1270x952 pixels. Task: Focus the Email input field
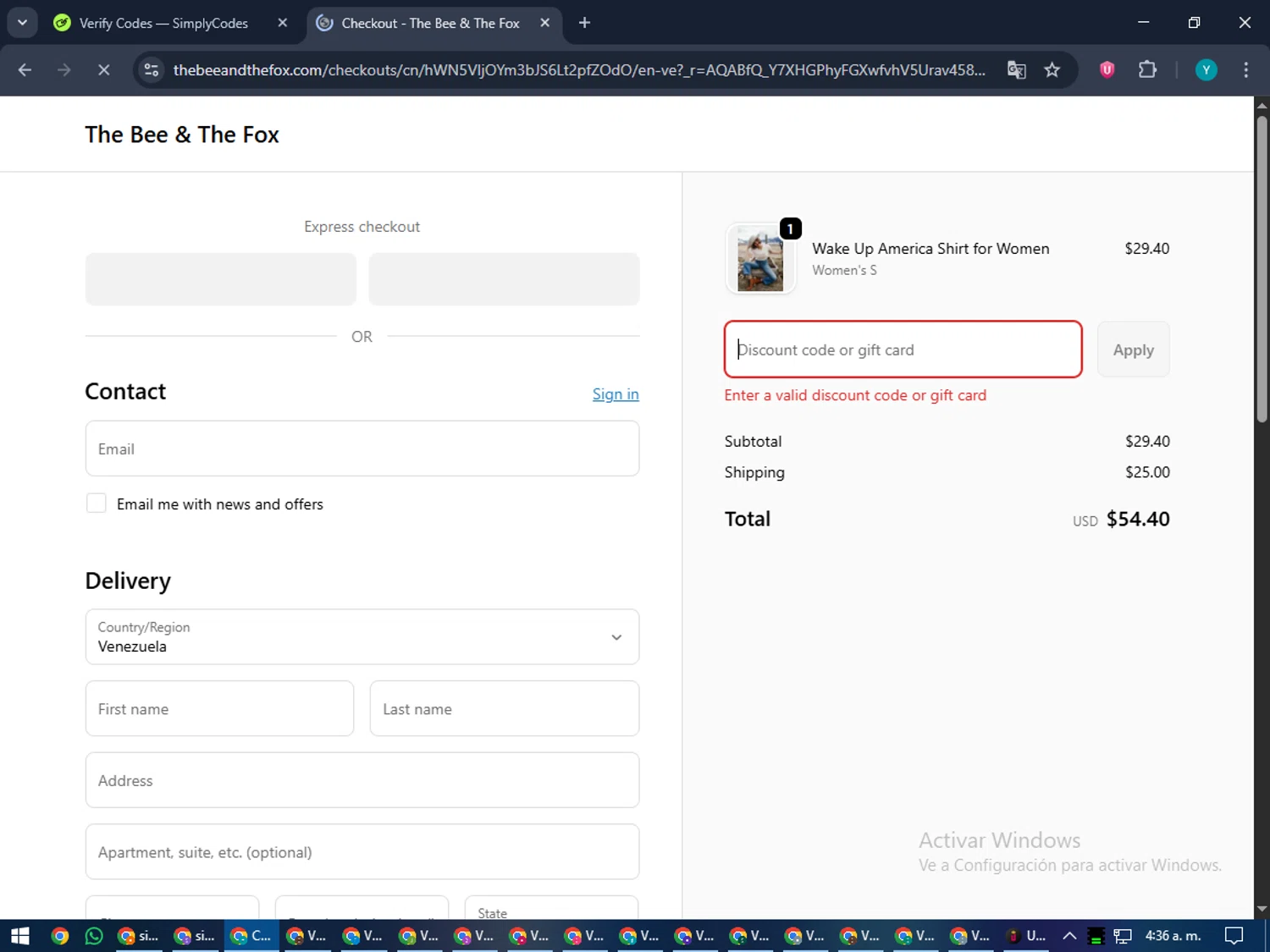click(362, 448)
